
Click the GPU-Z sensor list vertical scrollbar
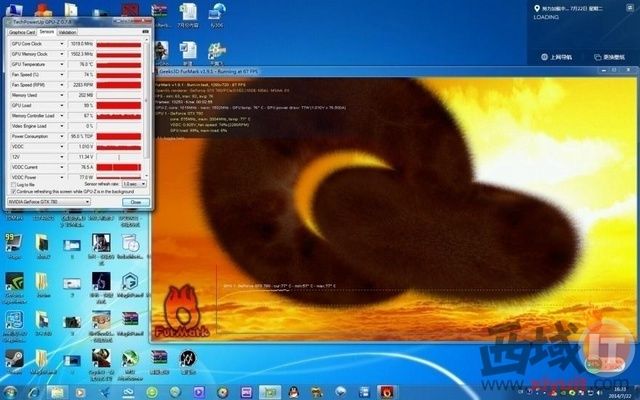(x=146, y=100)
